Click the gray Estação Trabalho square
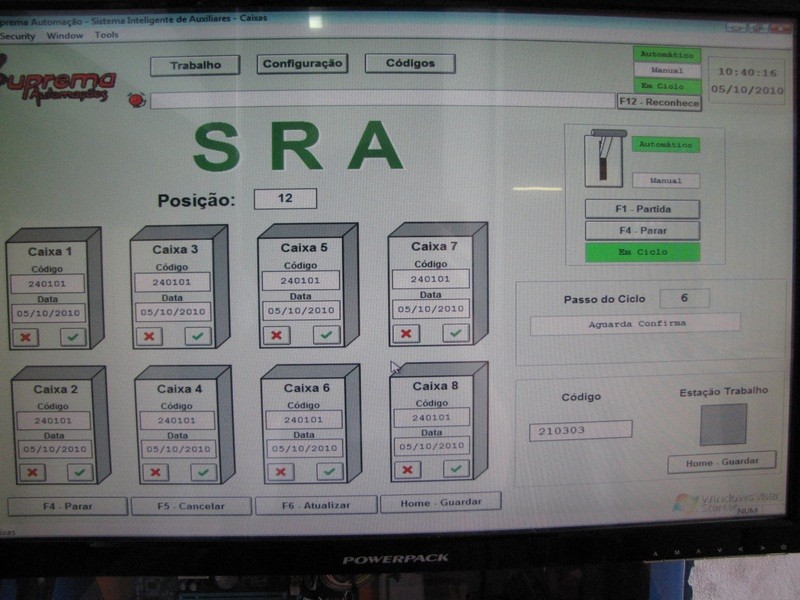 point(723,424)
